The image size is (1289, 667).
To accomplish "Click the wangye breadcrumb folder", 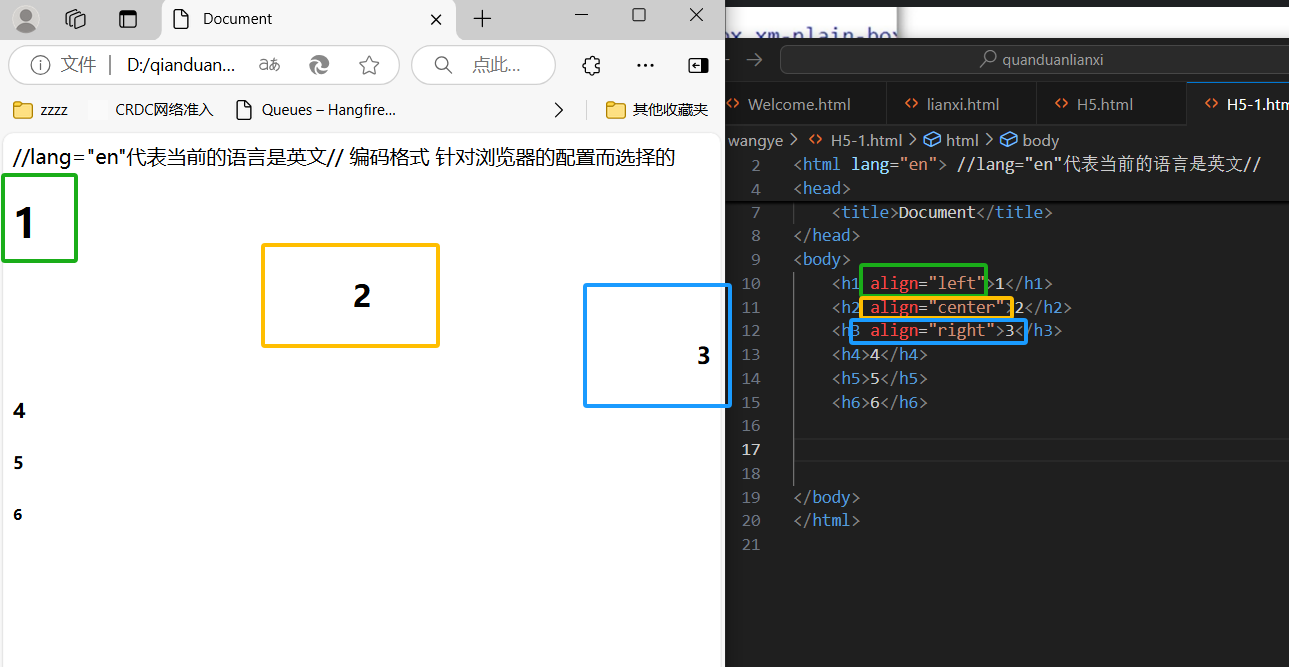I will [x=756, y=140].
